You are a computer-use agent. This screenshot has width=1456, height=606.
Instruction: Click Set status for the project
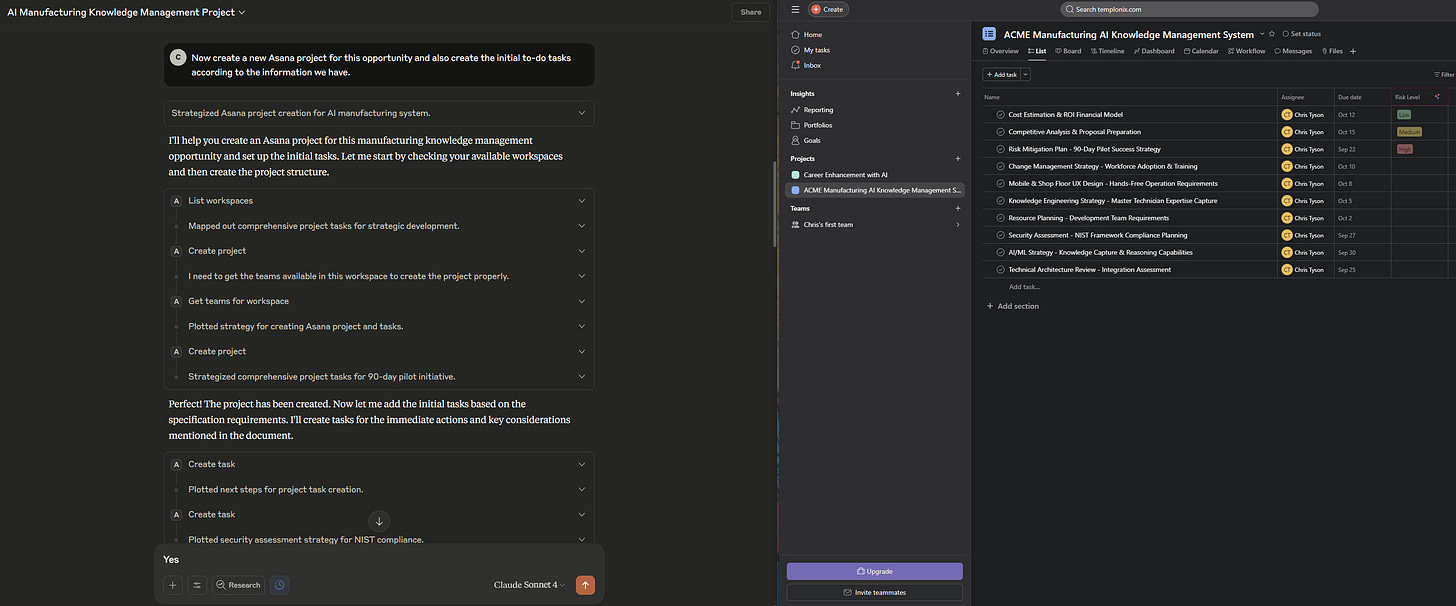(1301, 34)
